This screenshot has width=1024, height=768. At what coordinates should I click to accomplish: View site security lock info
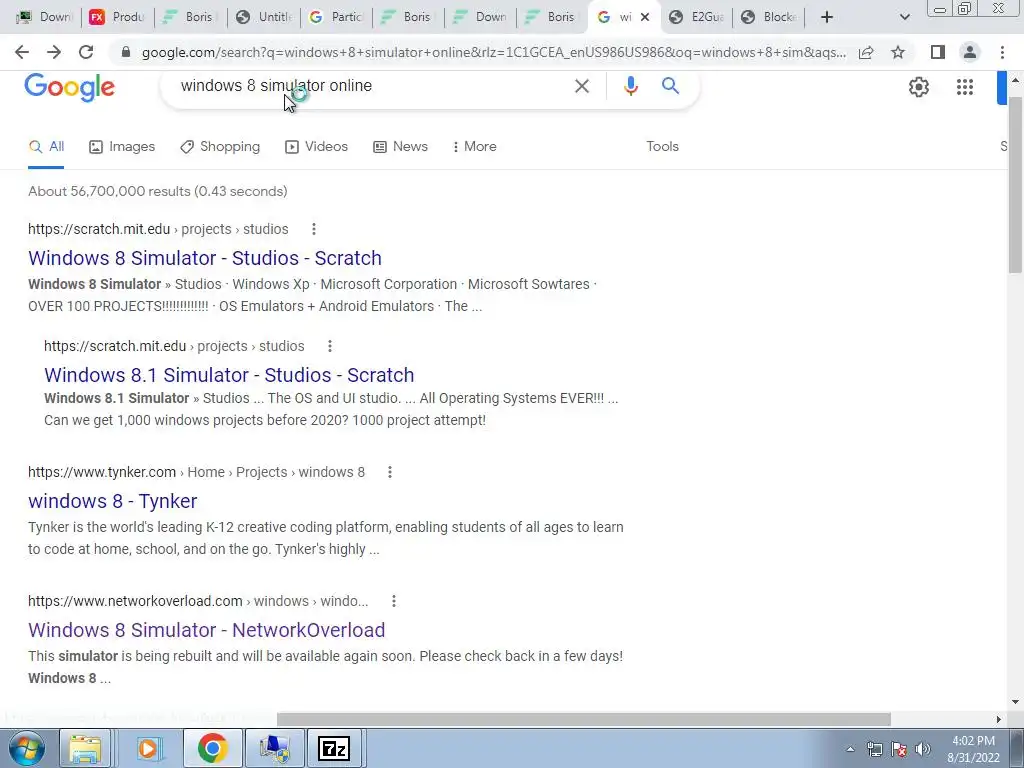tap(126, 52)
